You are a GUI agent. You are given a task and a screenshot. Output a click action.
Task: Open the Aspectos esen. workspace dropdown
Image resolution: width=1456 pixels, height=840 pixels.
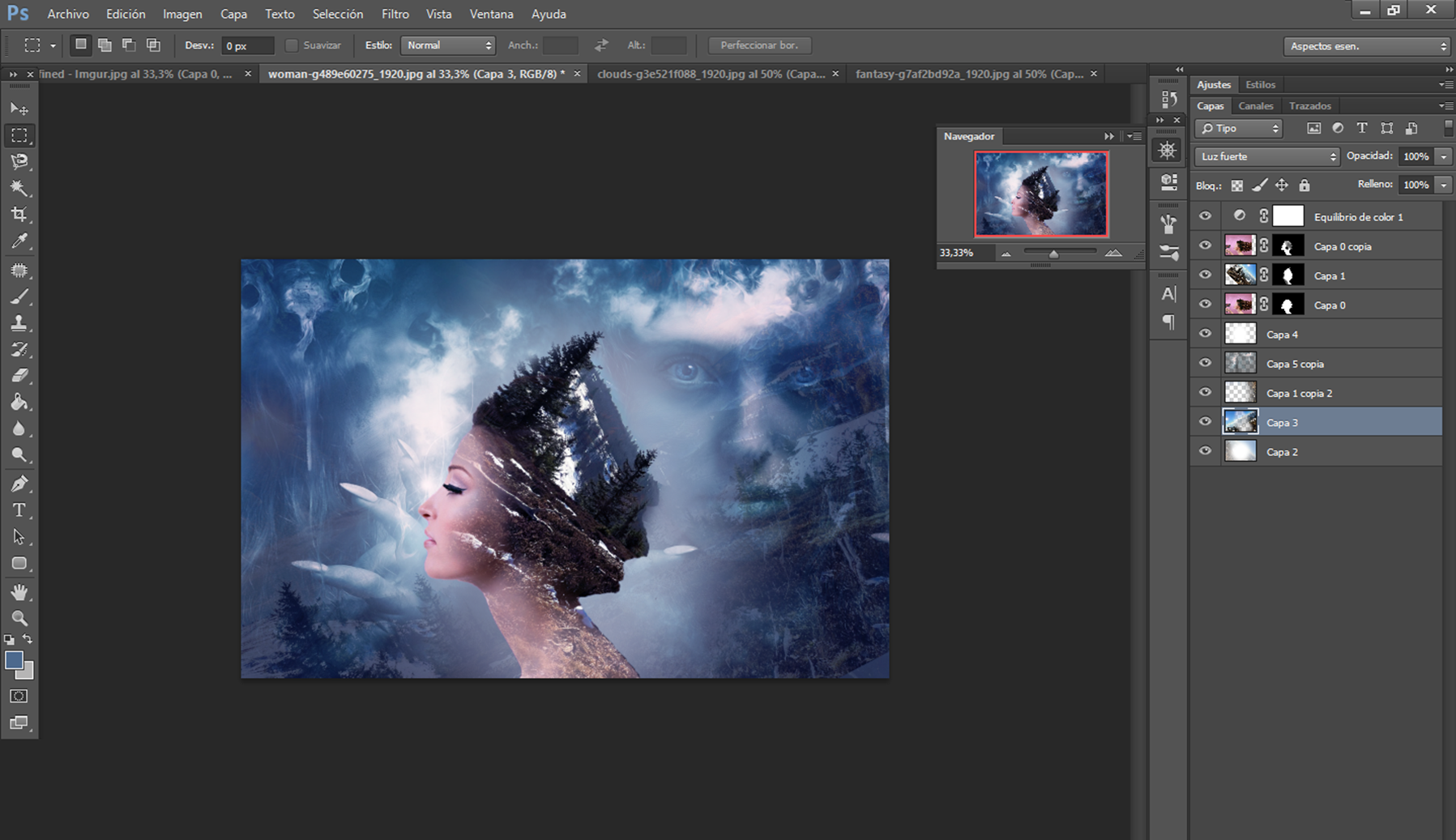pos(1366,46)
